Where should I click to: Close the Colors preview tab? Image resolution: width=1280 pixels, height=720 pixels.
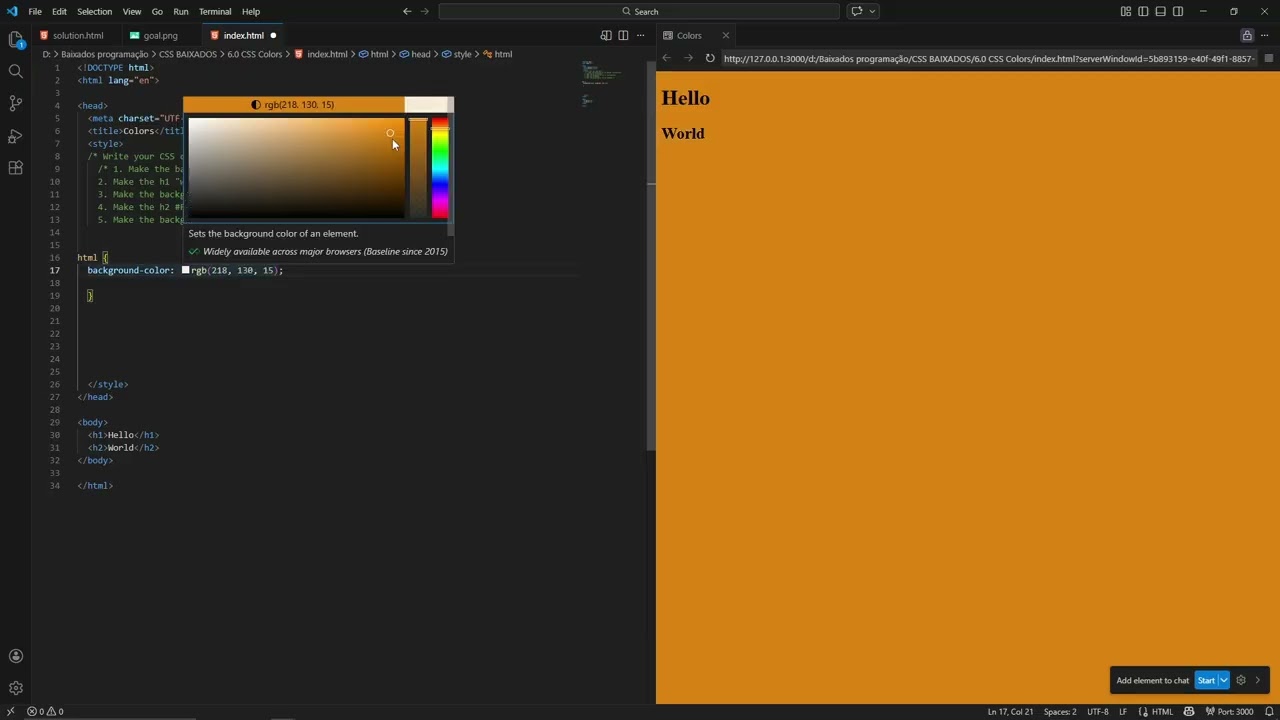pyautogui.click(x=725, y=35)
